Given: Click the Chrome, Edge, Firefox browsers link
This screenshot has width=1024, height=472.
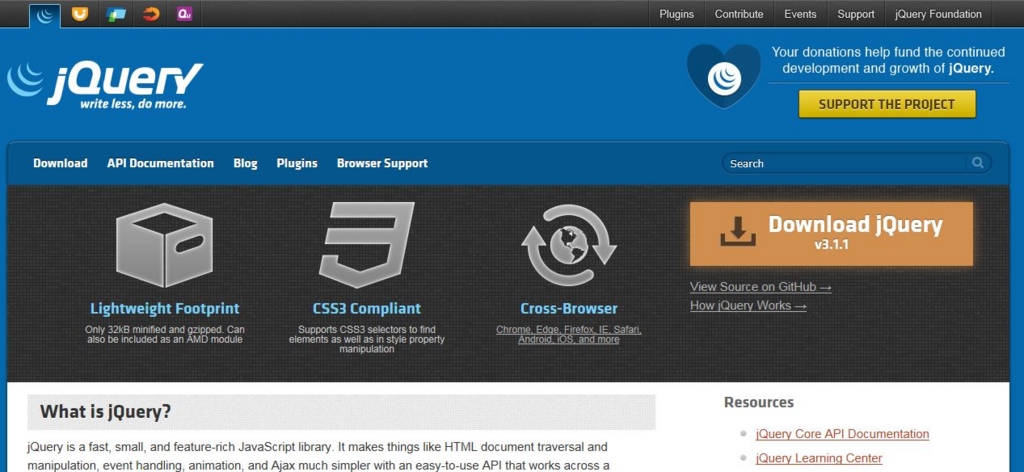Looking at the screenshot, I should point(569,334).
